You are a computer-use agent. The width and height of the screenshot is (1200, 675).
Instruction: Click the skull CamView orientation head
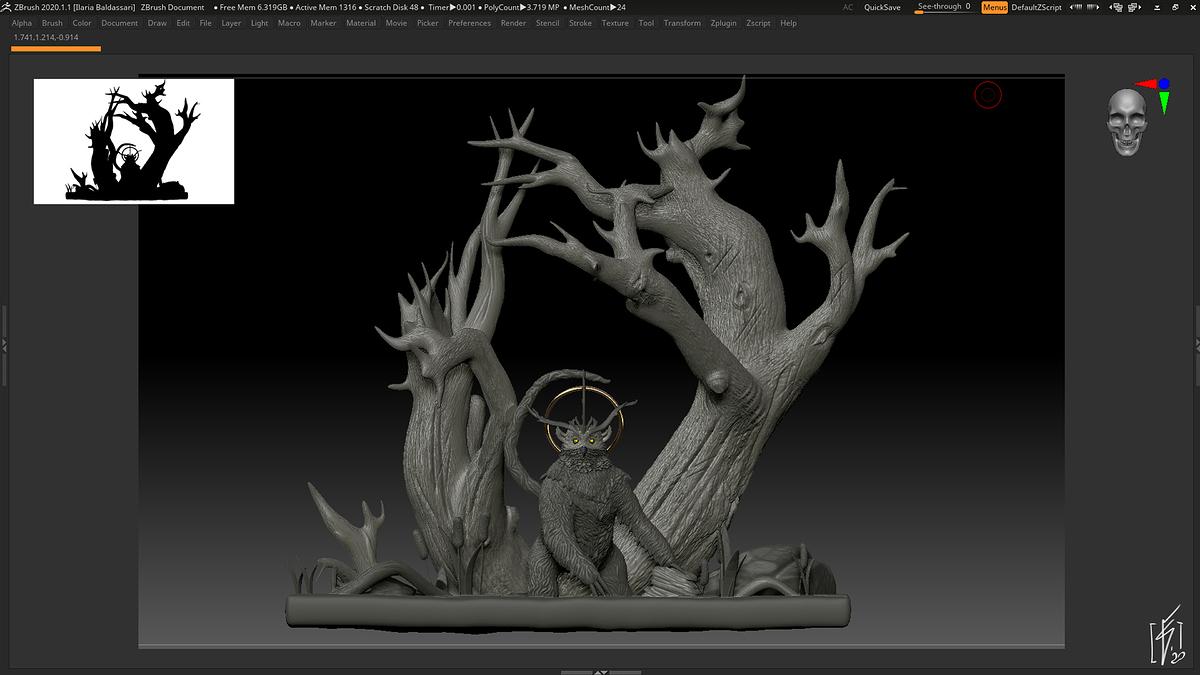1127,122
